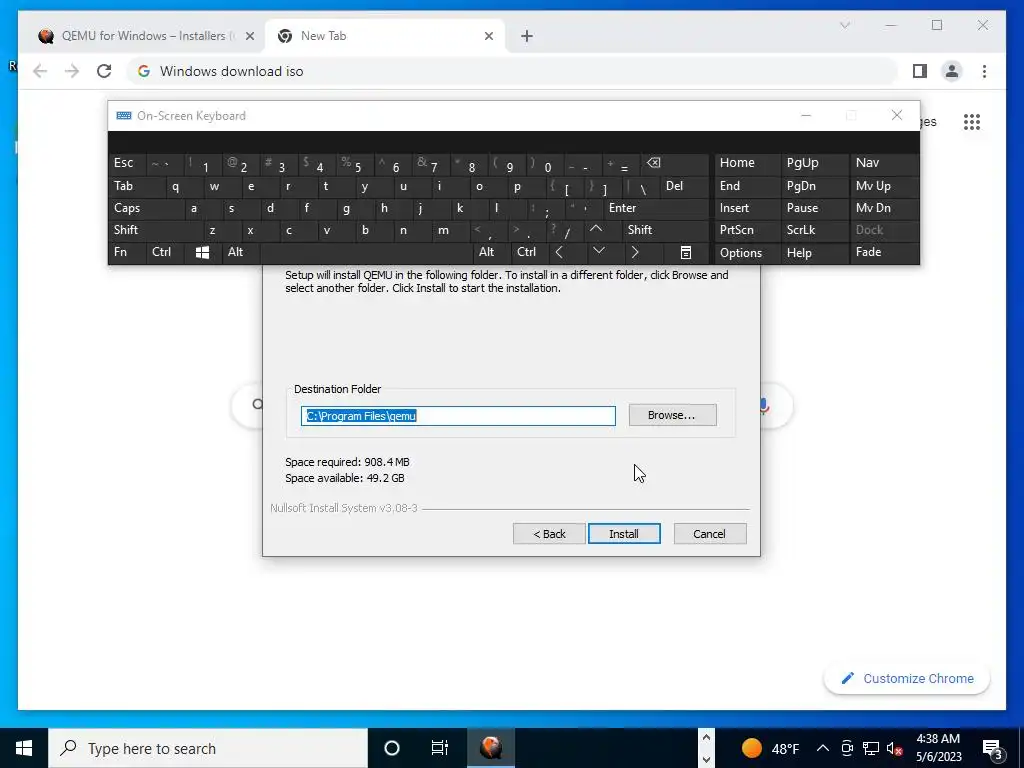
Task: Click the Nav key on On-Screen Keyboard
Action: pyautogui.click(x=884, y=163)
